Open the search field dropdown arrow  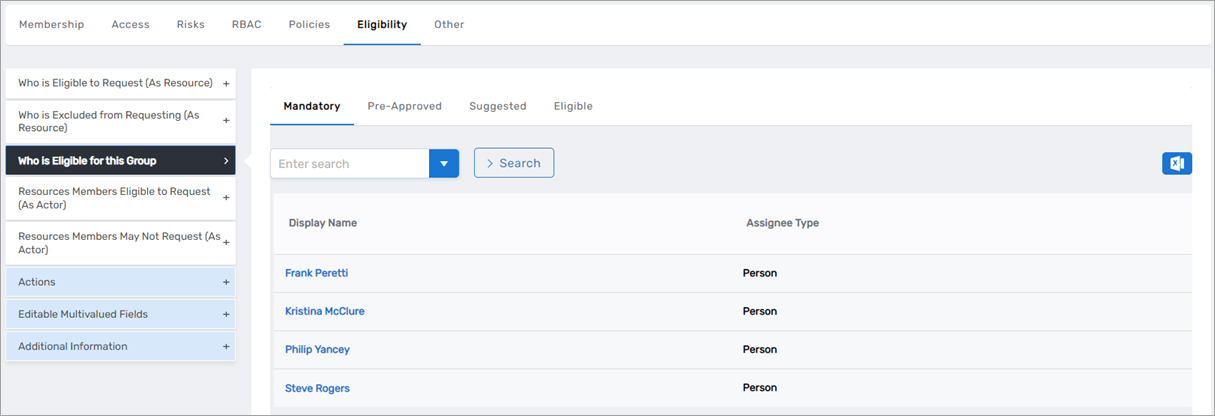click(443, 164)
